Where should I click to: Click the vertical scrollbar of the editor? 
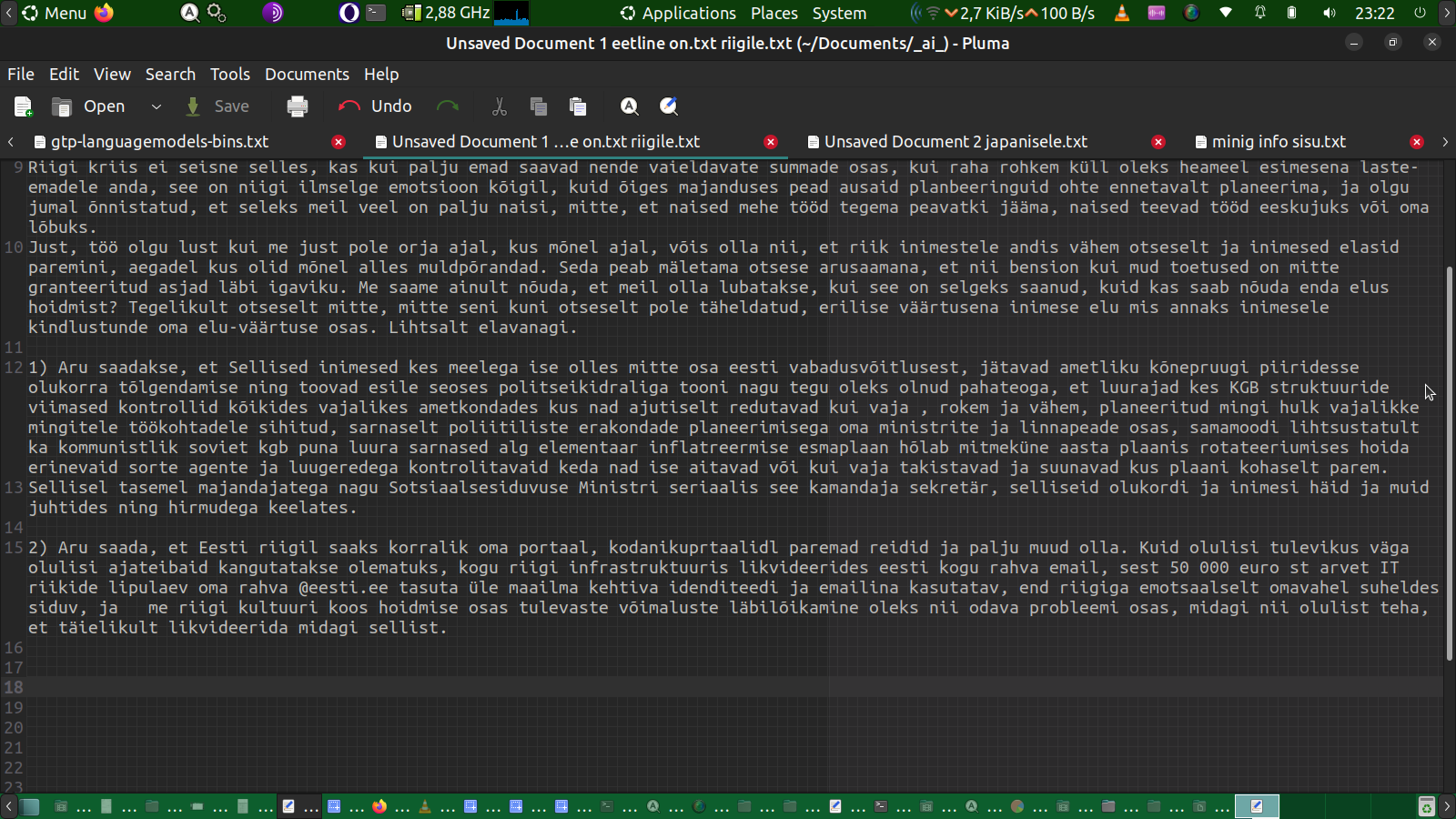(x=1450, y=464)
